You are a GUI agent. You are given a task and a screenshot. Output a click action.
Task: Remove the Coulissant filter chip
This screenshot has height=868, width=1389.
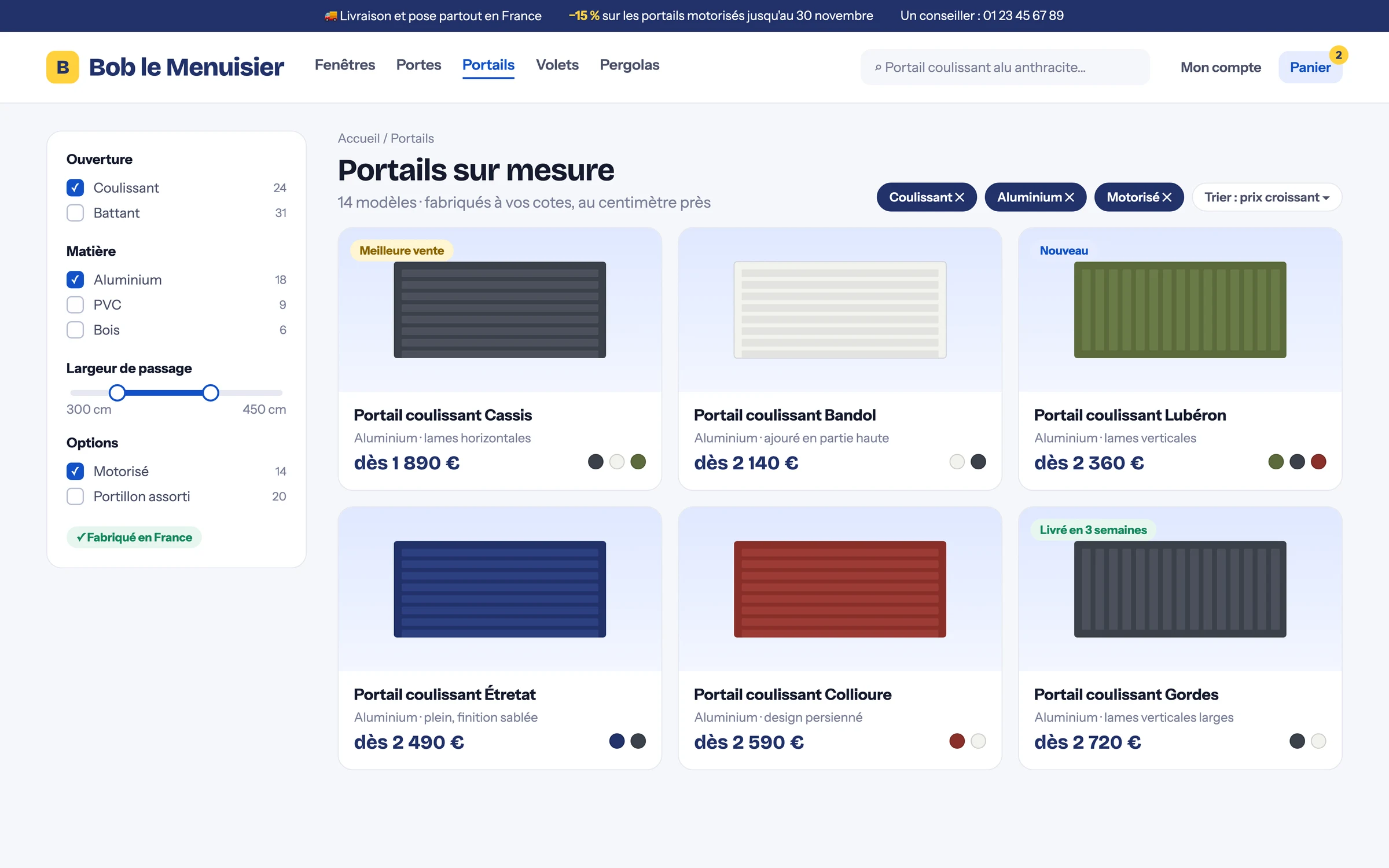coord(960,197)
